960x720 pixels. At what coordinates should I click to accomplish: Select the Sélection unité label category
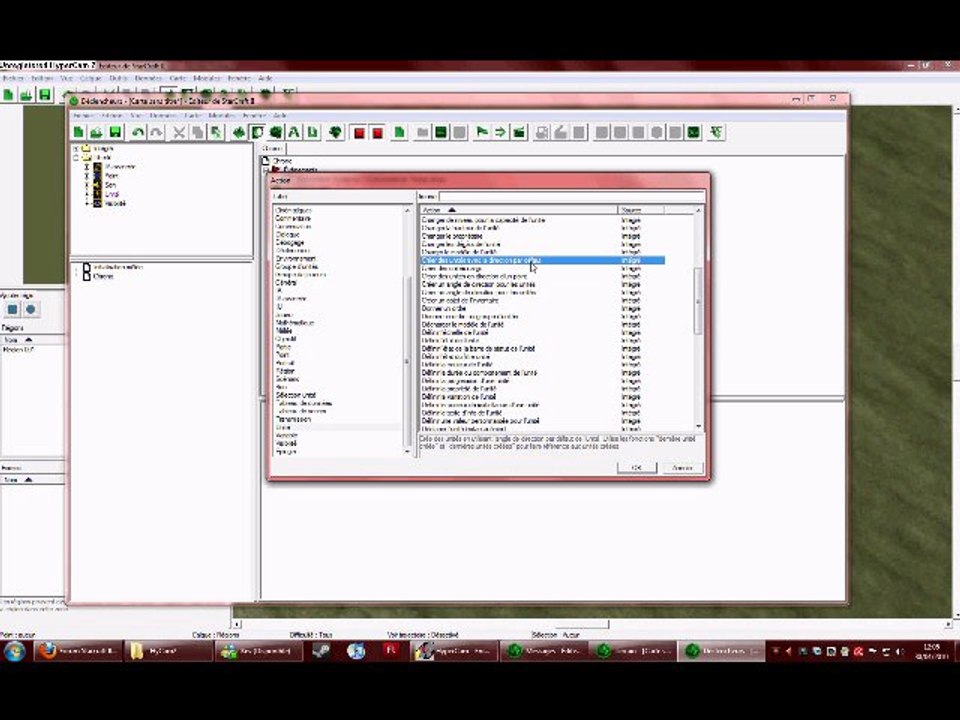(296, 396)
